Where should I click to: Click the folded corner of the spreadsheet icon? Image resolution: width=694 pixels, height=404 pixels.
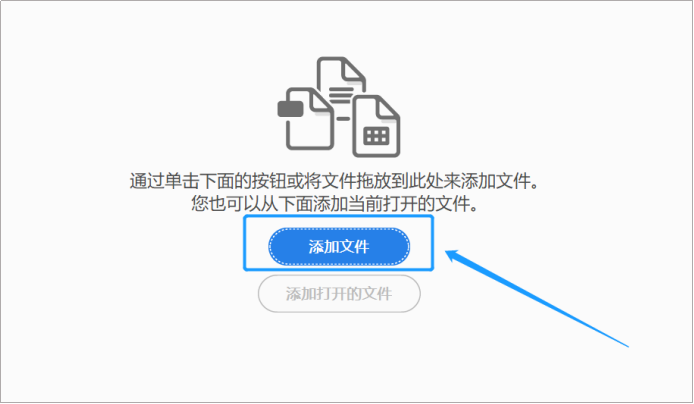[388, 108]
